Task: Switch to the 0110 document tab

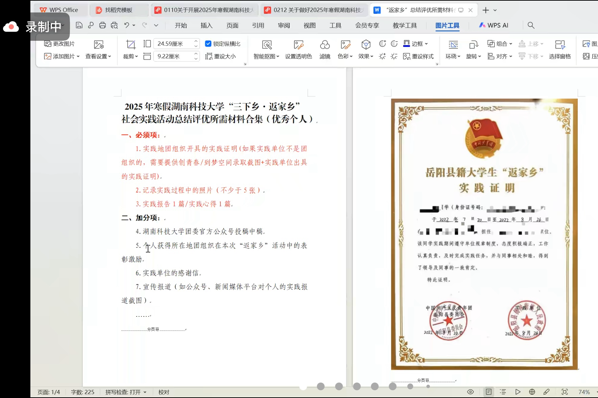Action: [x=204, y=10]
